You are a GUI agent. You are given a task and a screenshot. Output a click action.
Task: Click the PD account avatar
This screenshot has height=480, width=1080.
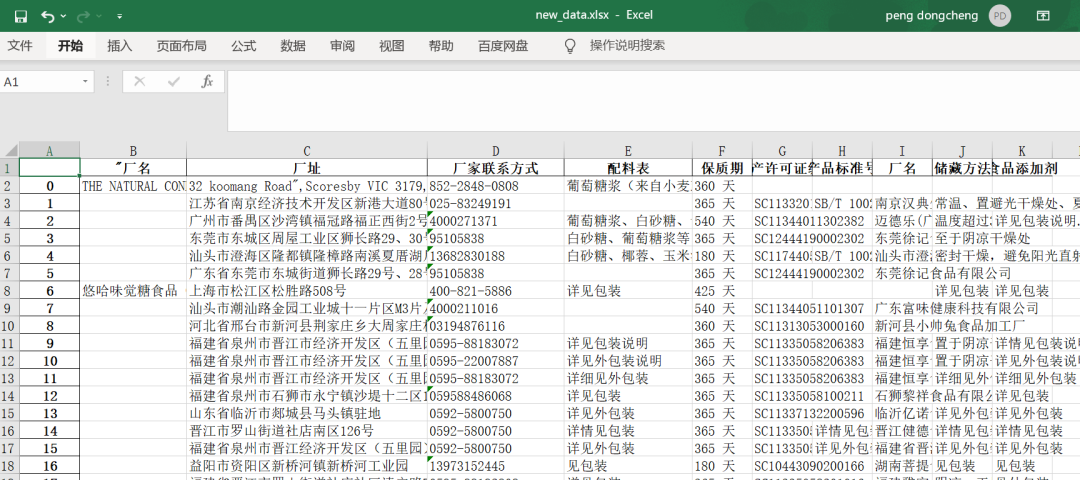[999, 15]
